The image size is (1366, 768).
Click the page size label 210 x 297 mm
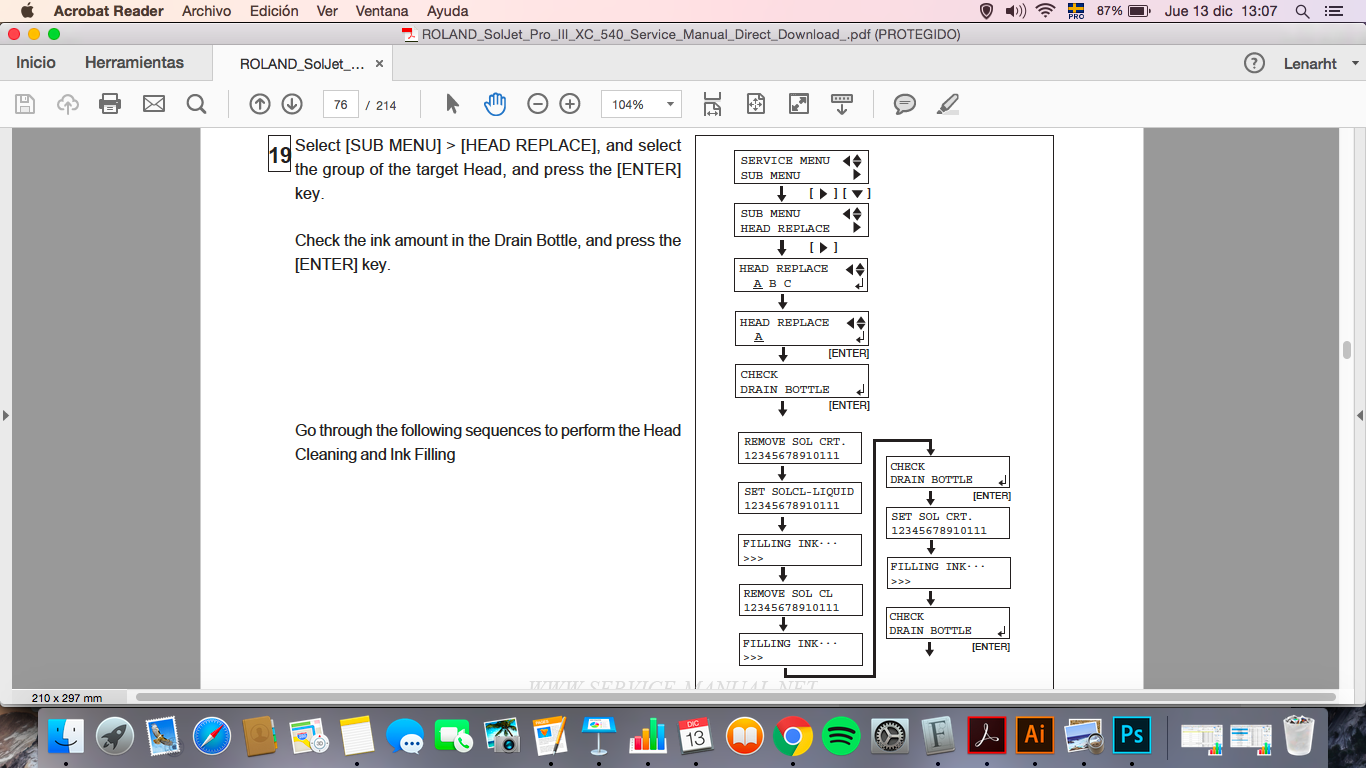coord(67,697)
